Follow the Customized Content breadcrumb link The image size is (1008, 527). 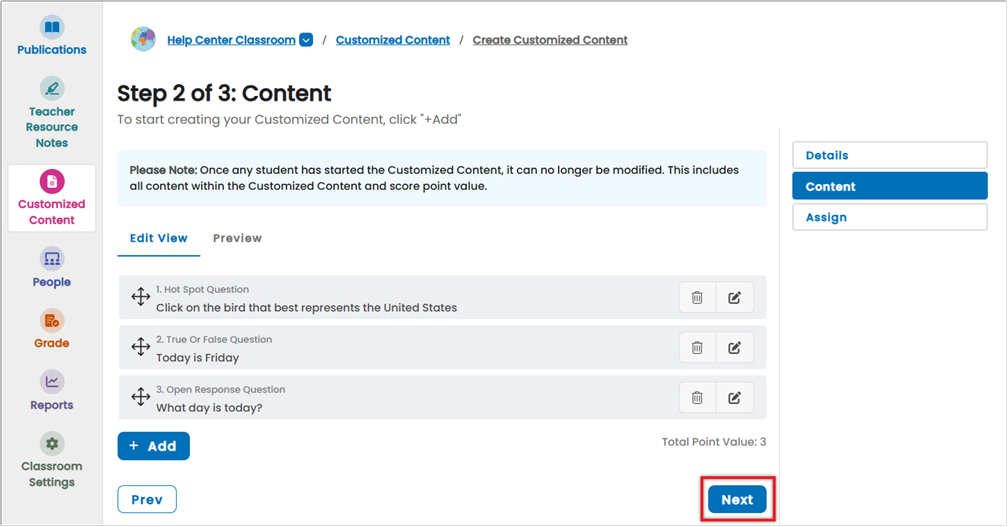click(393, 40)
